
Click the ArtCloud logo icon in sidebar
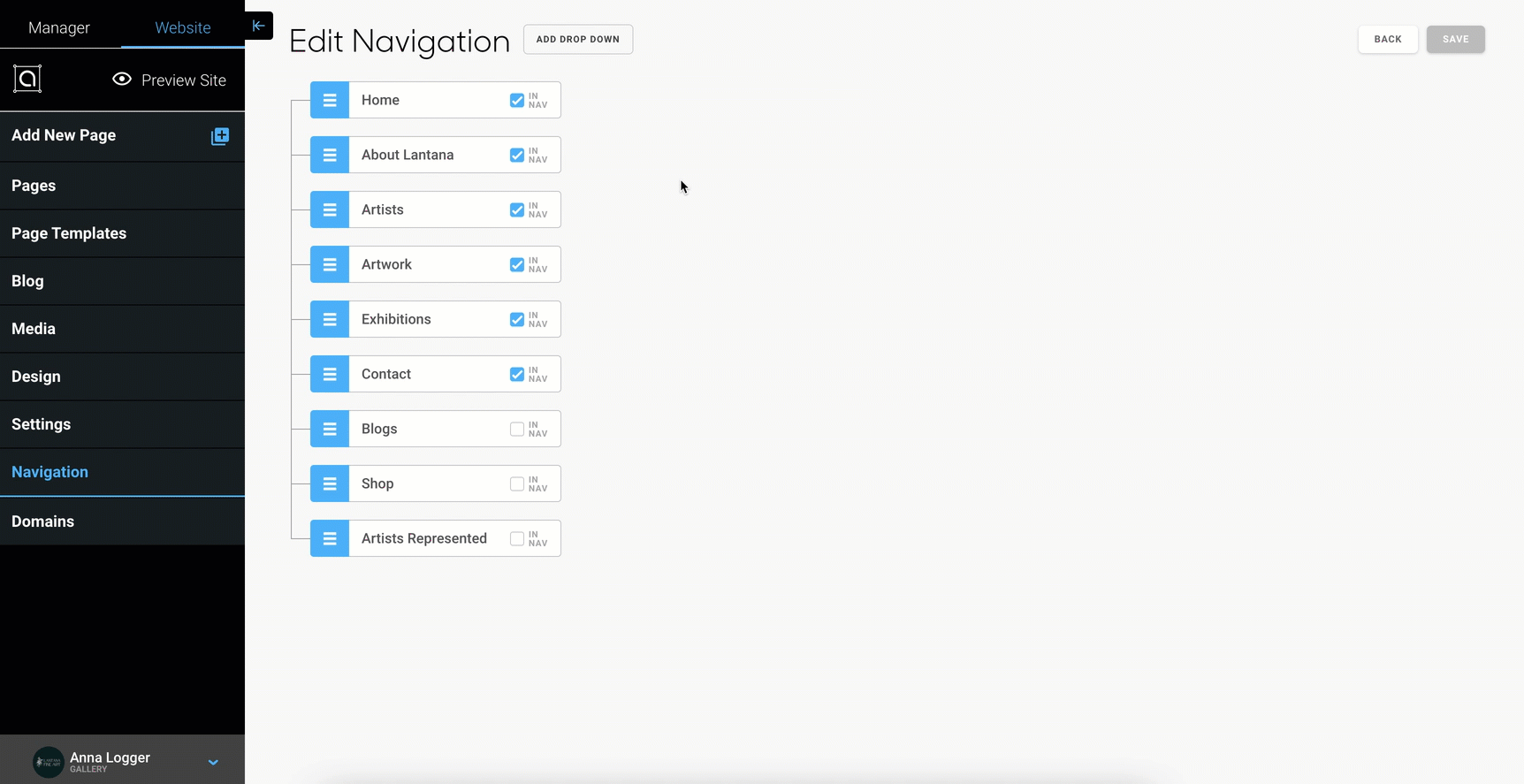tap(27, 79)
